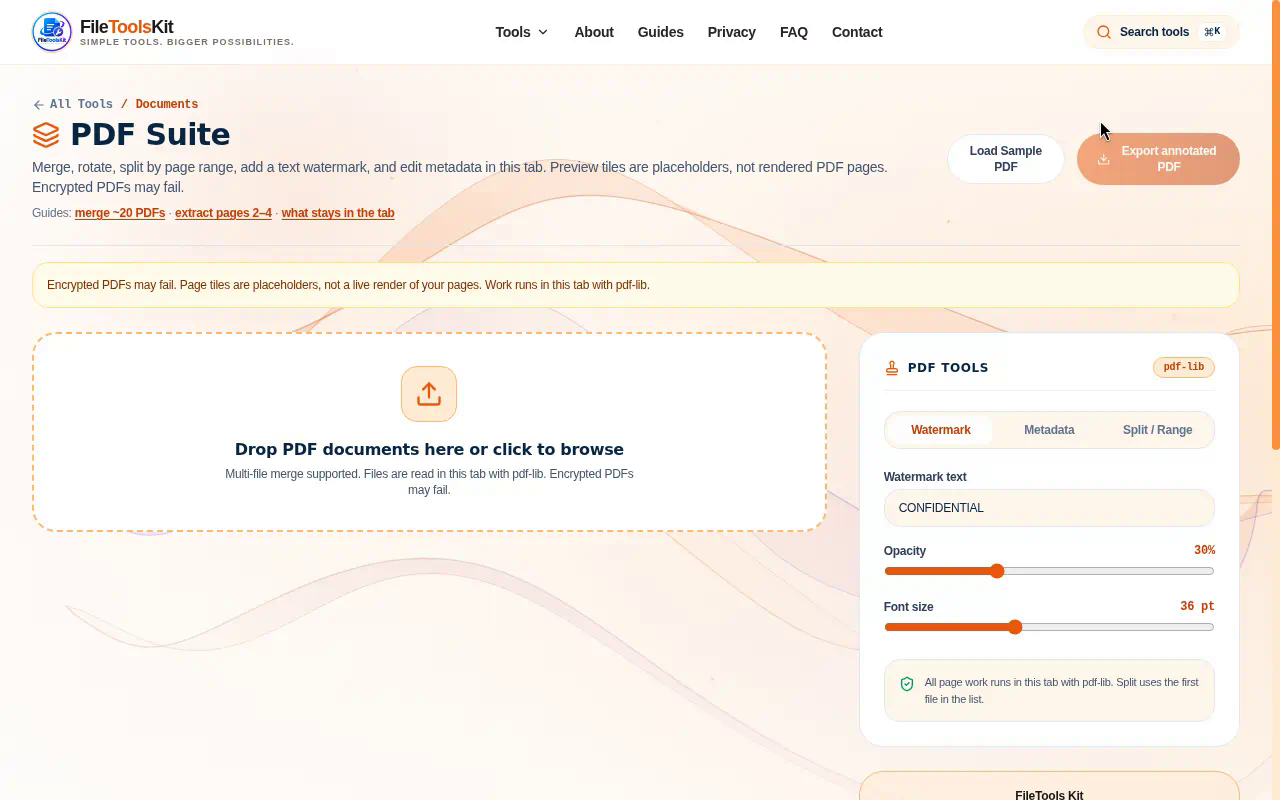Screen dimensions: 1280x800
Task: Click the green shield check icon
Action: tap(907, 684)
